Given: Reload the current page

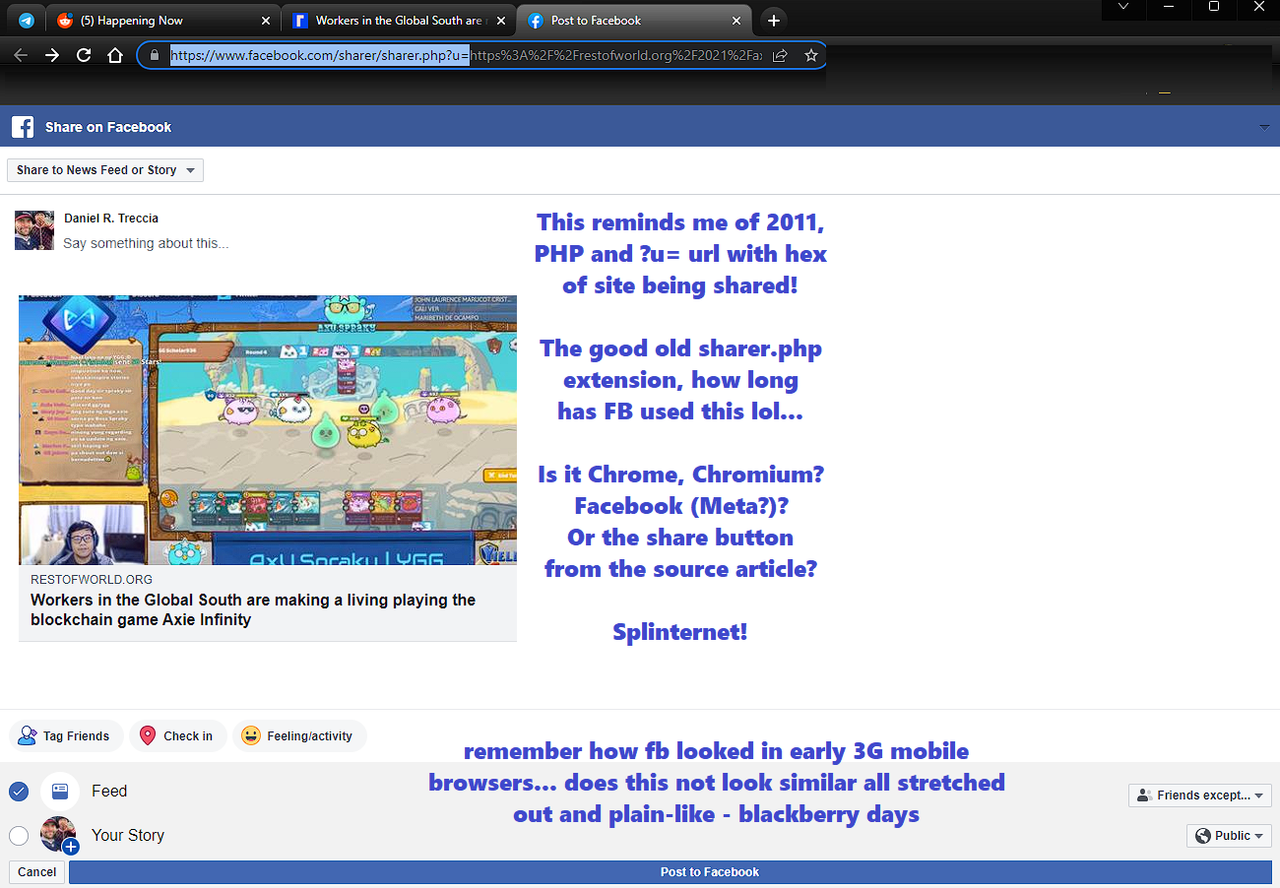Looking at the screenshot, I should pyautogui.click(x=84, y=55).
